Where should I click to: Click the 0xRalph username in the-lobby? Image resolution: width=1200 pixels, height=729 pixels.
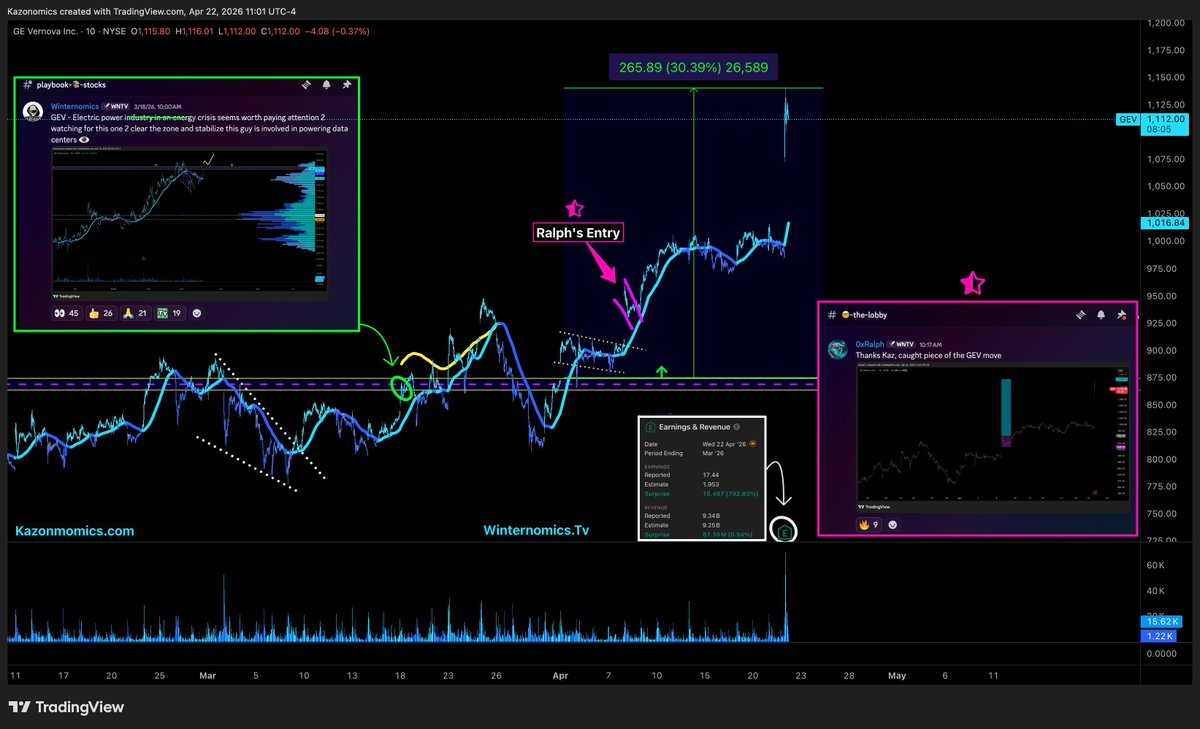point(872,343)
